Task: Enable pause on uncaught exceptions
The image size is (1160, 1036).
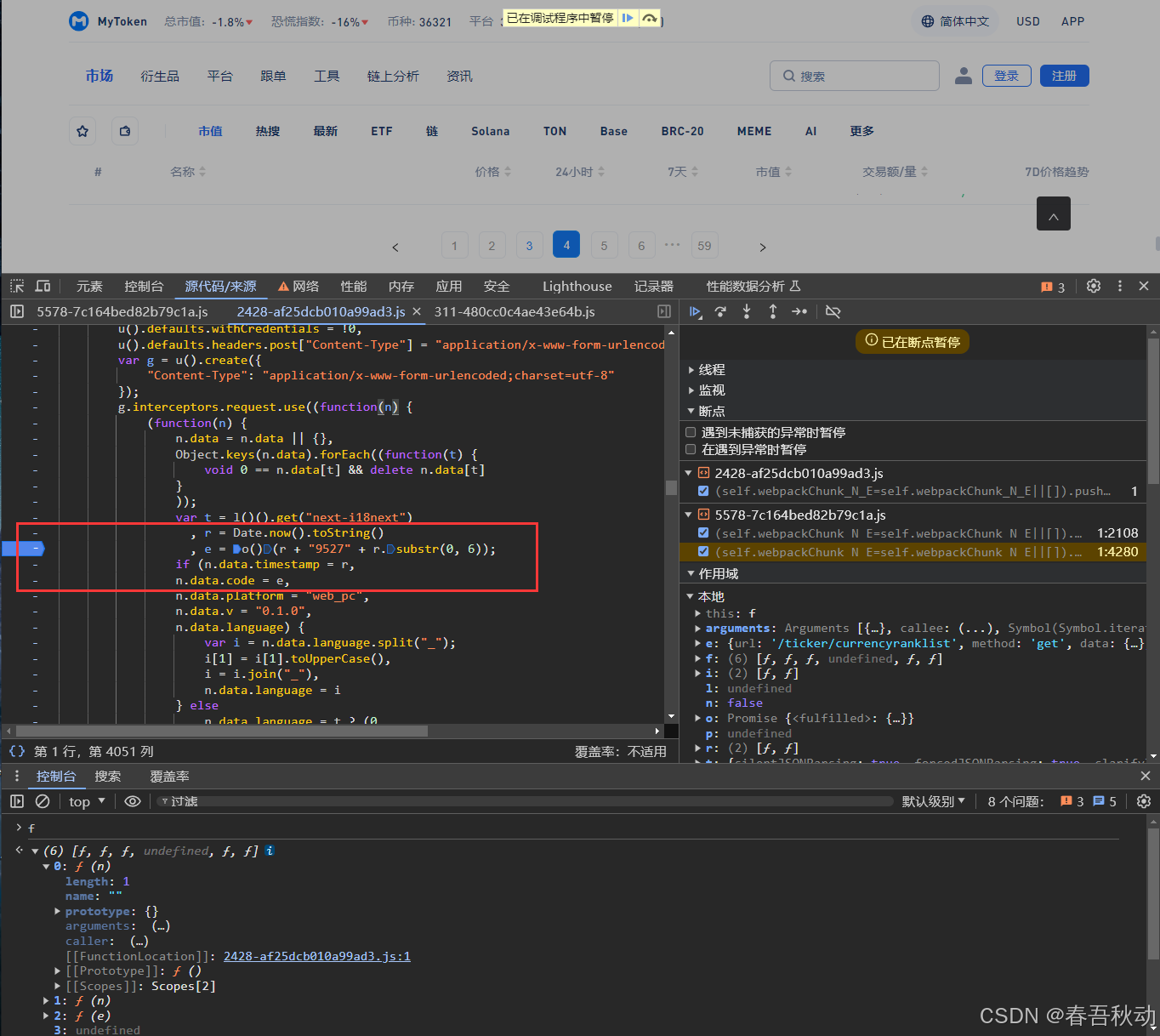Action: click(691, 432)
